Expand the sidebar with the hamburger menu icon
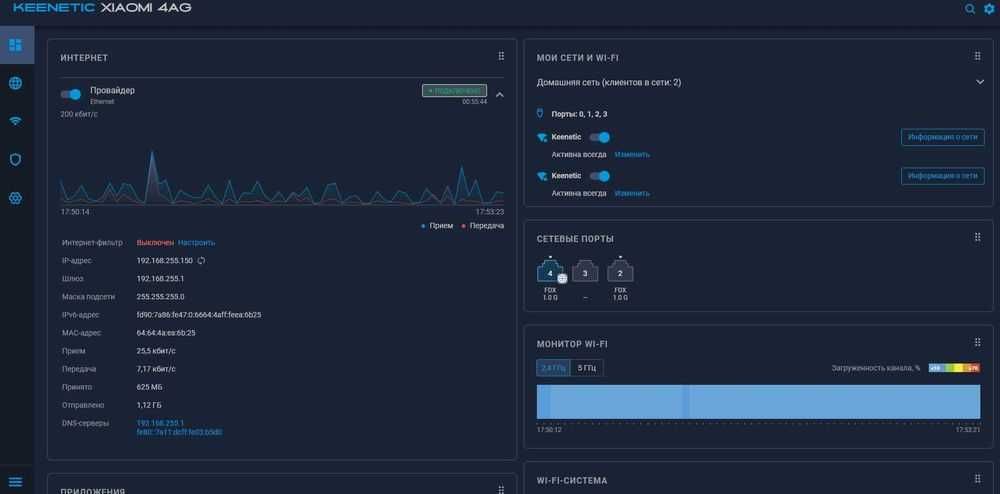This screenshot has width=1000, height=494. click(x=16, y=482)
